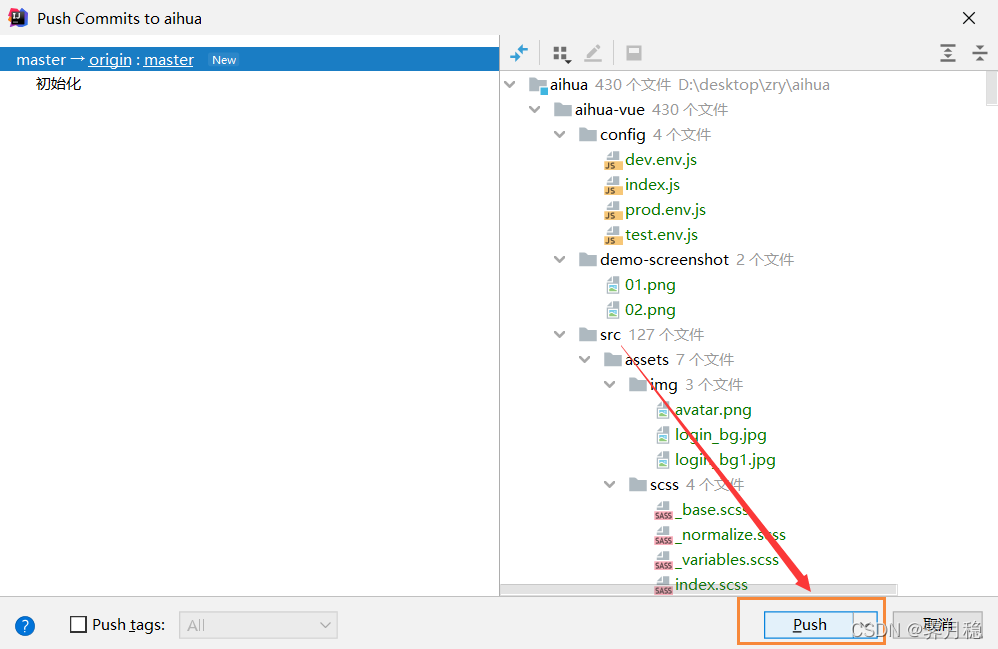Click the IntelliJ icon in the title bar
The width and height of the screenshot is (998, 649).
coord(18,18)
